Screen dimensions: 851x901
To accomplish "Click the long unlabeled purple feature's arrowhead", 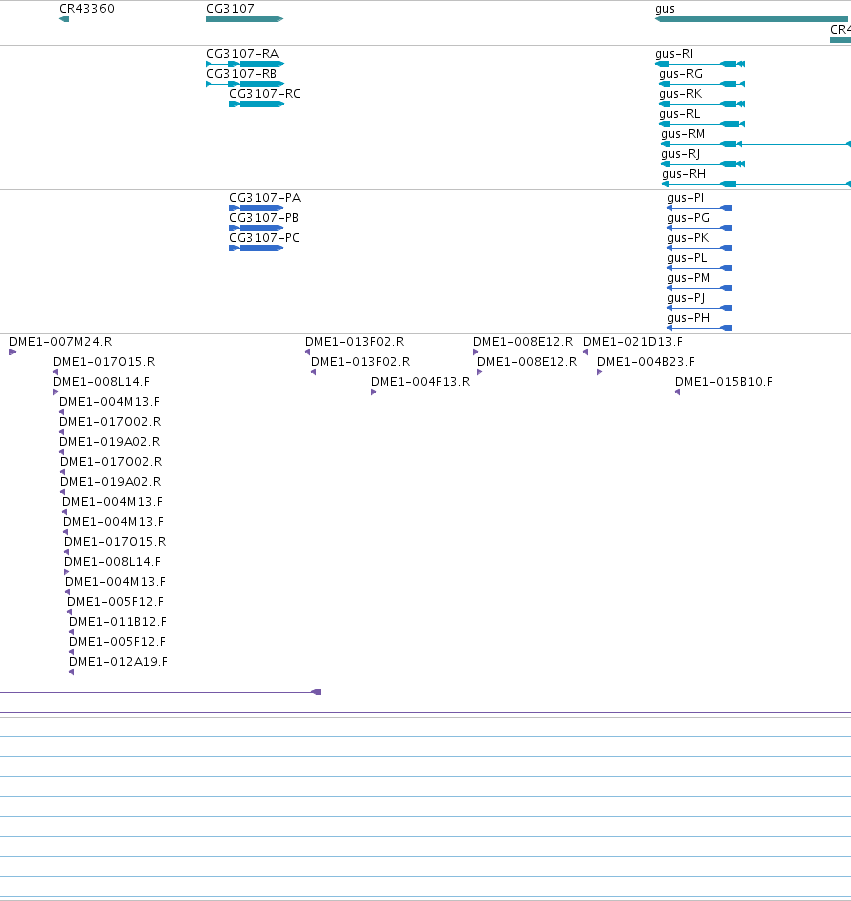I will click(316, 692).
